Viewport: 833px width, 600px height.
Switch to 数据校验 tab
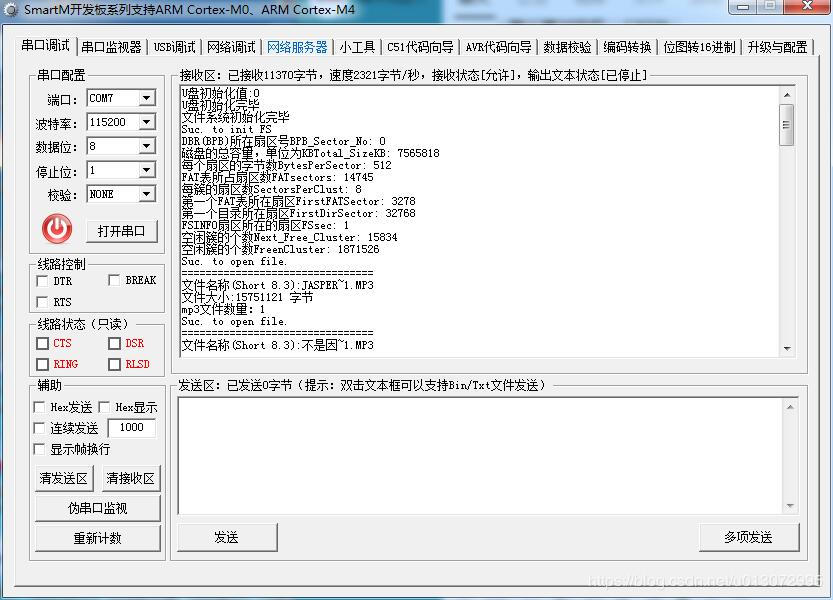coord(567,47)
